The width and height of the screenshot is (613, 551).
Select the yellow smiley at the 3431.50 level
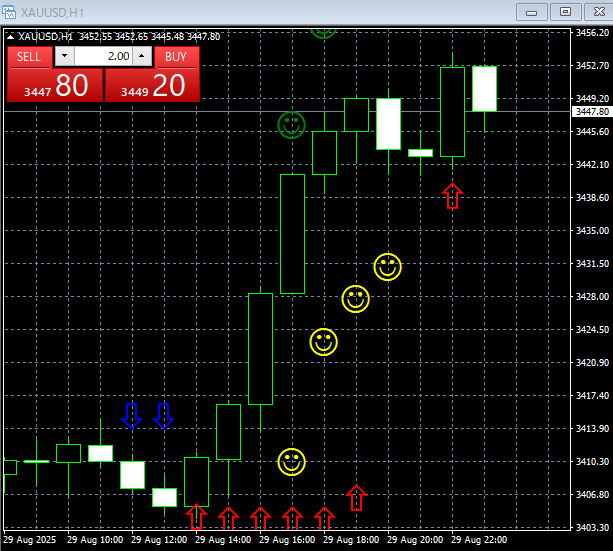pyautogui.click(x=387, y=267)
